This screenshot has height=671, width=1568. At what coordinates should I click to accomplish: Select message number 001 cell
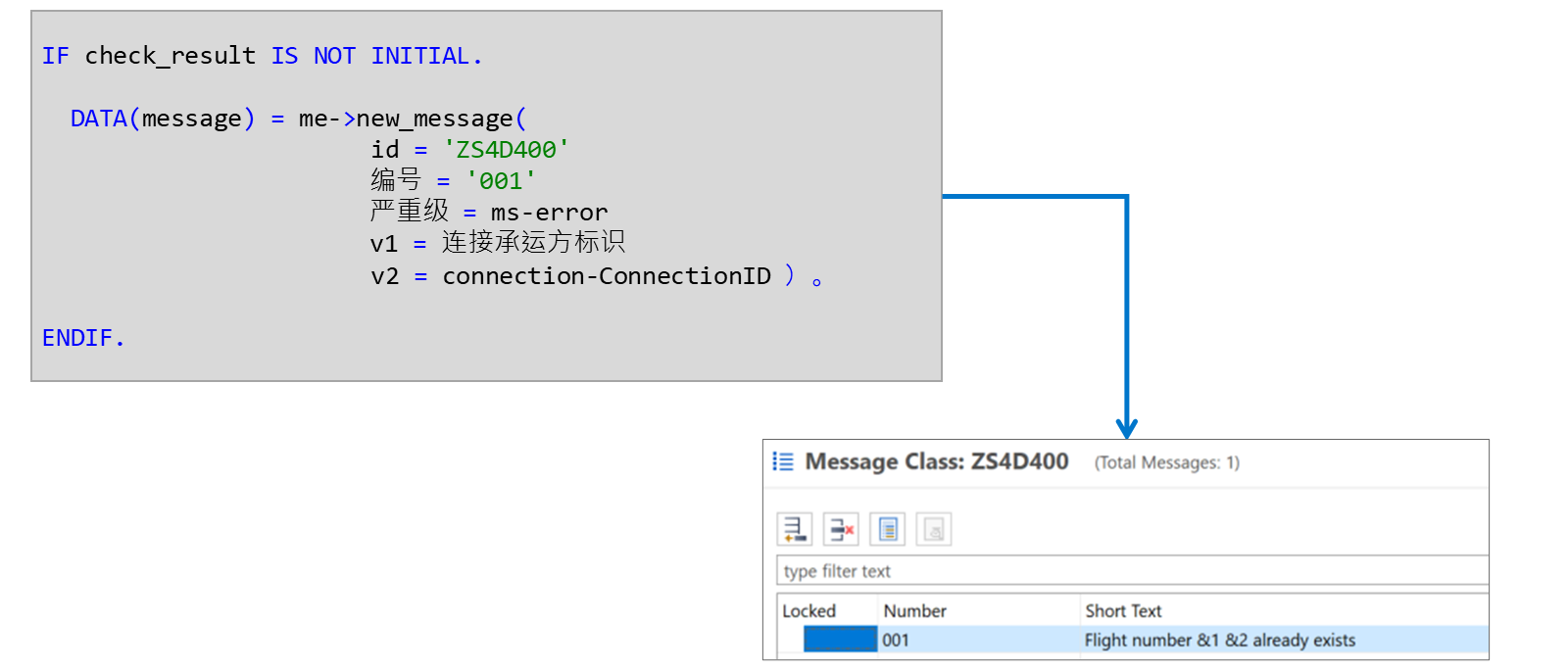pos(896,640)
